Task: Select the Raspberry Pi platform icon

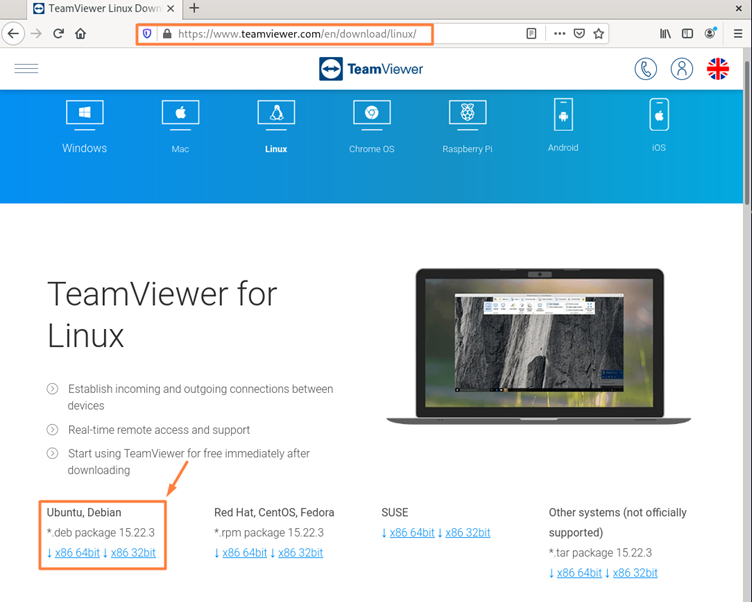Action: coord(468,127)
